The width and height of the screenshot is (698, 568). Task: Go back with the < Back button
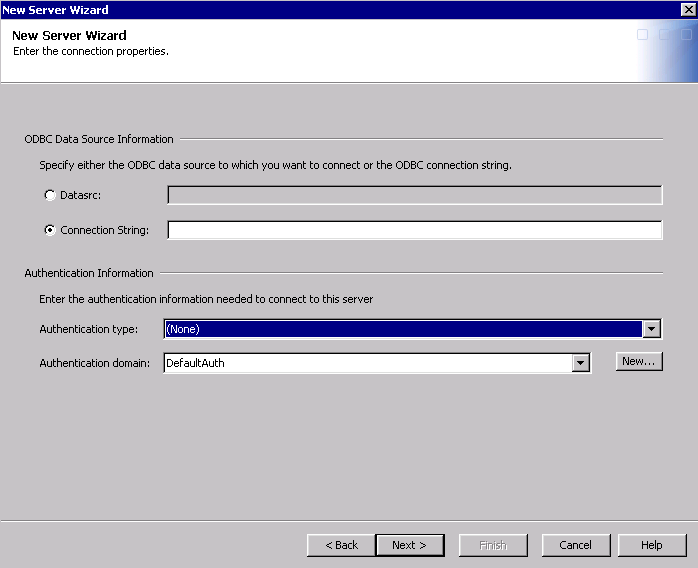click(341, 545)
